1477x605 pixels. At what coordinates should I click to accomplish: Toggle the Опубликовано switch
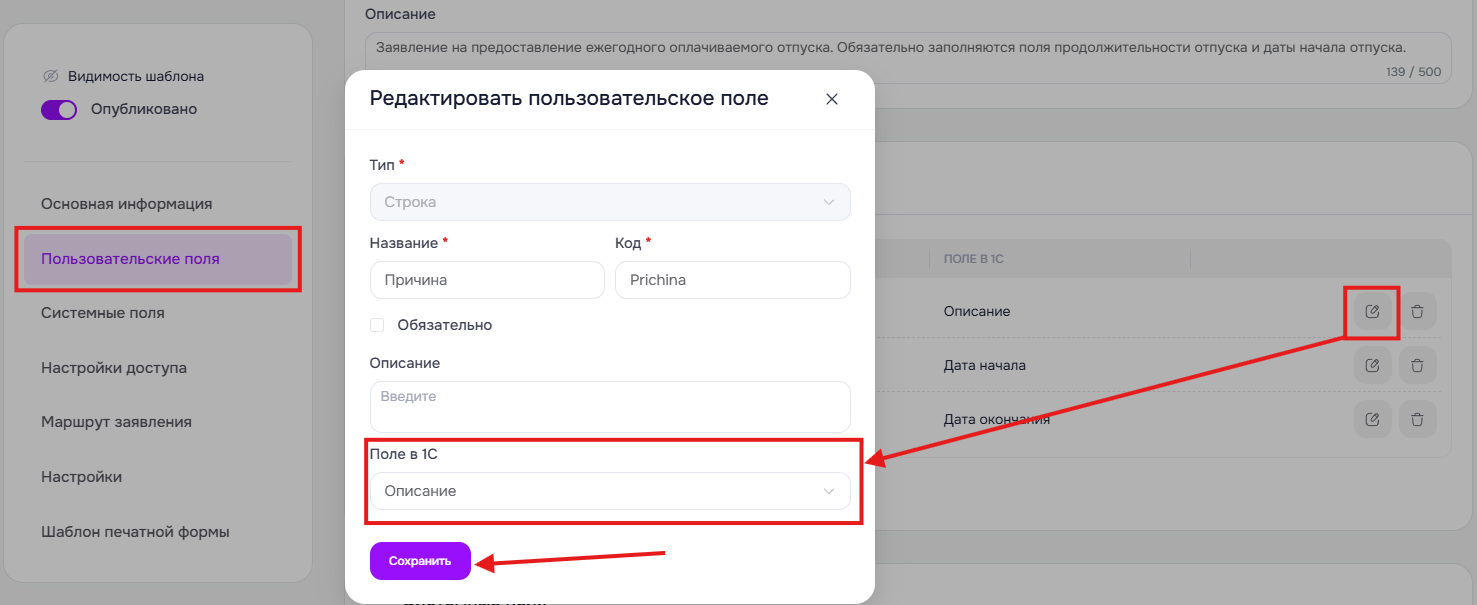(59, 110)
